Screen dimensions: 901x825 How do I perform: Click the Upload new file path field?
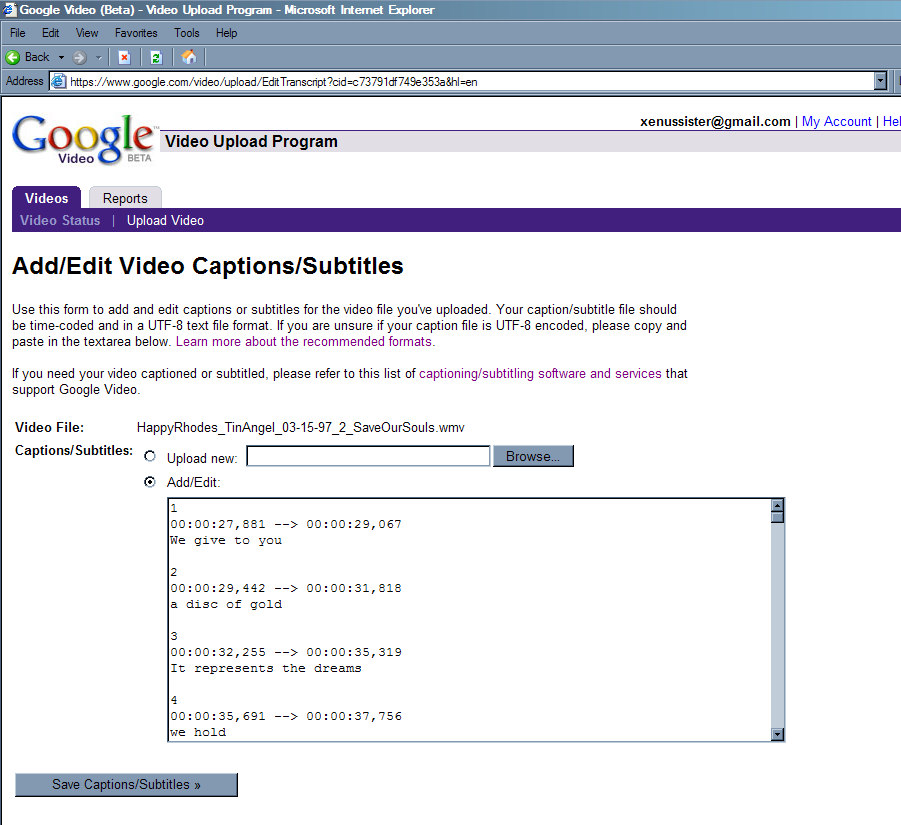(368, 456)
